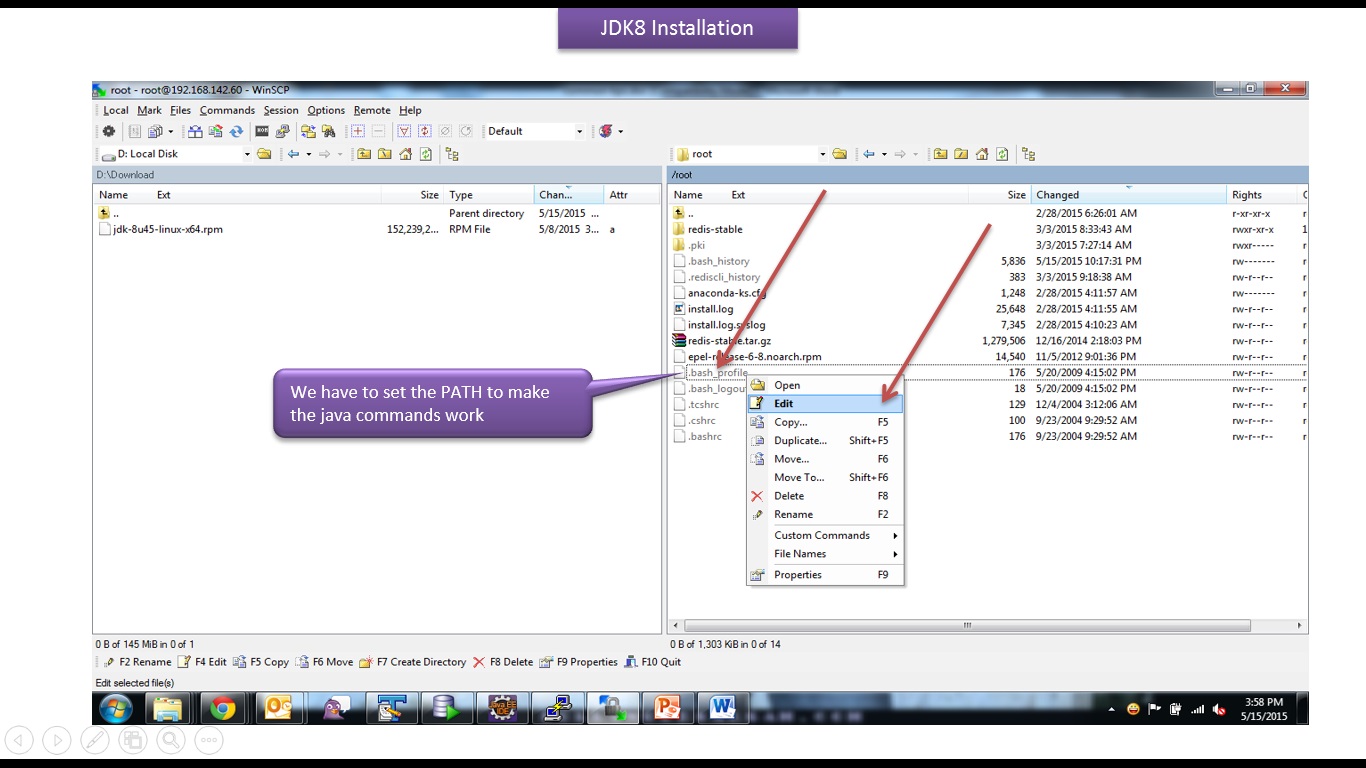1366x768 pixels.
Task: Click F5 Copy button
Action: (261, 662)
